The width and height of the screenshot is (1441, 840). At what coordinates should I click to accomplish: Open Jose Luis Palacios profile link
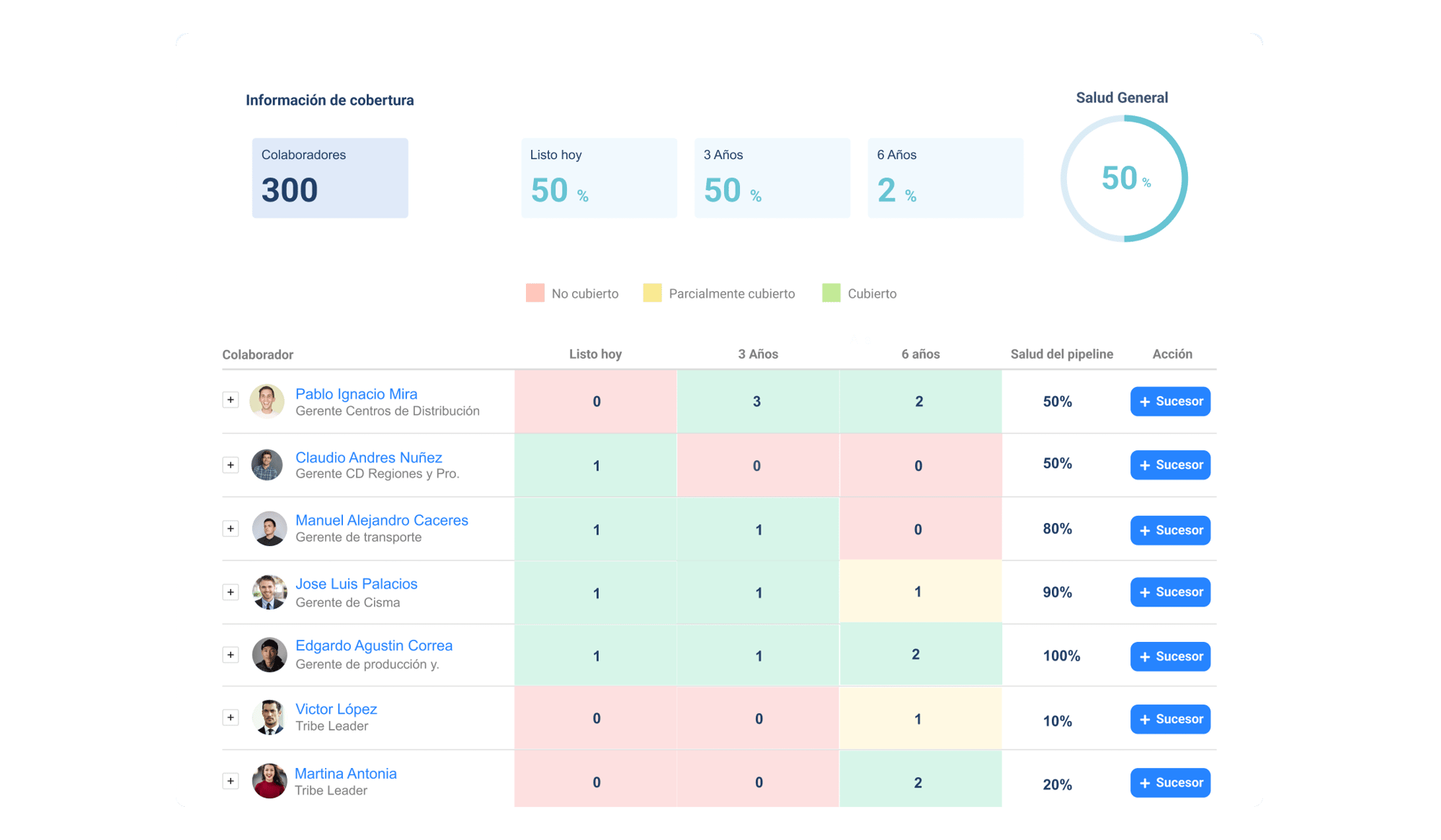(x=356, y=584)
